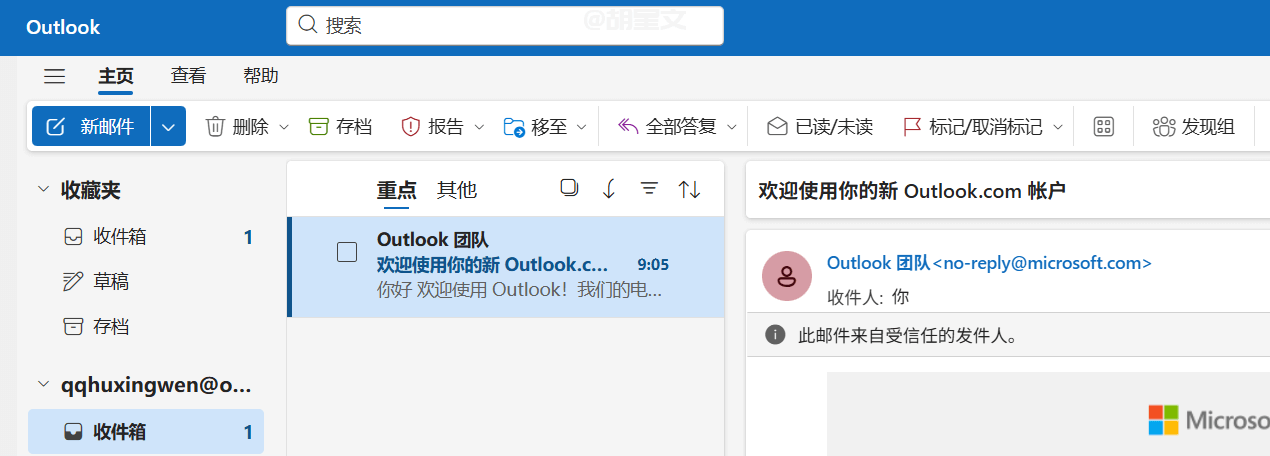Viewport: 1270px width, 456px height.
Task: Click the 发现组 button
Action: [x=1194, y=127]
